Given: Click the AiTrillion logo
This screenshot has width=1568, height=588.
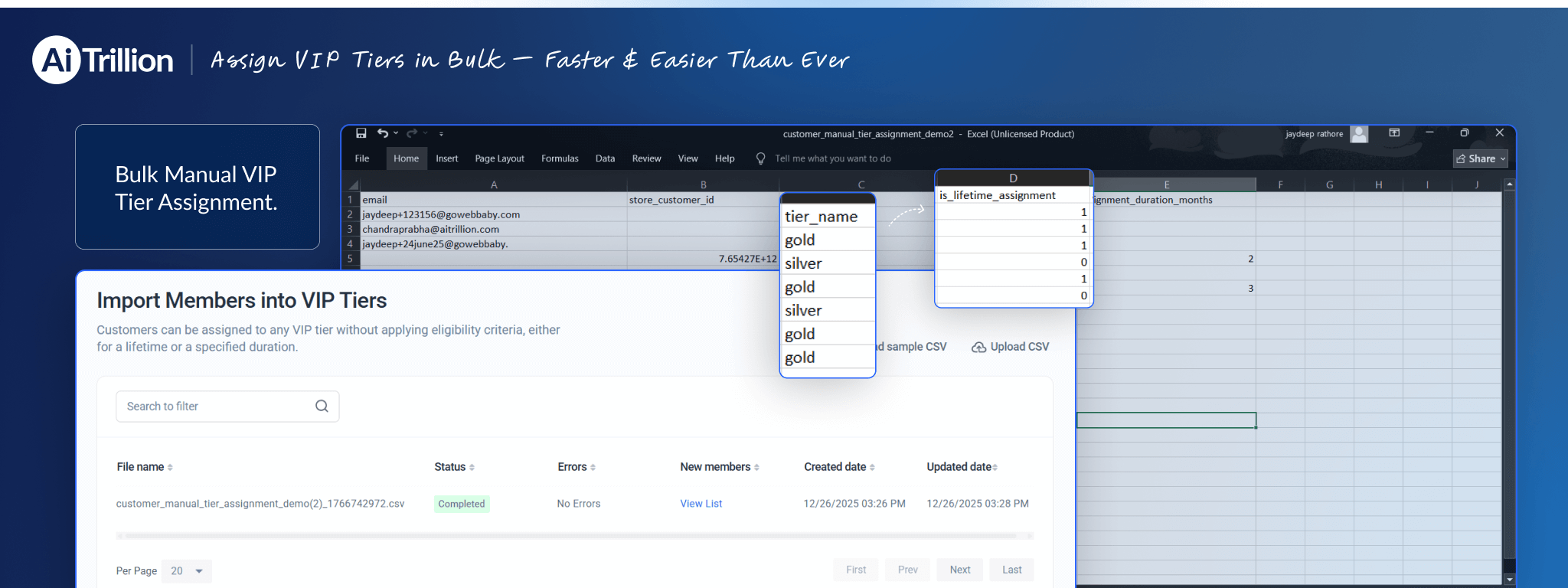Looking at the screenshot, I should [x=103, y=60].
